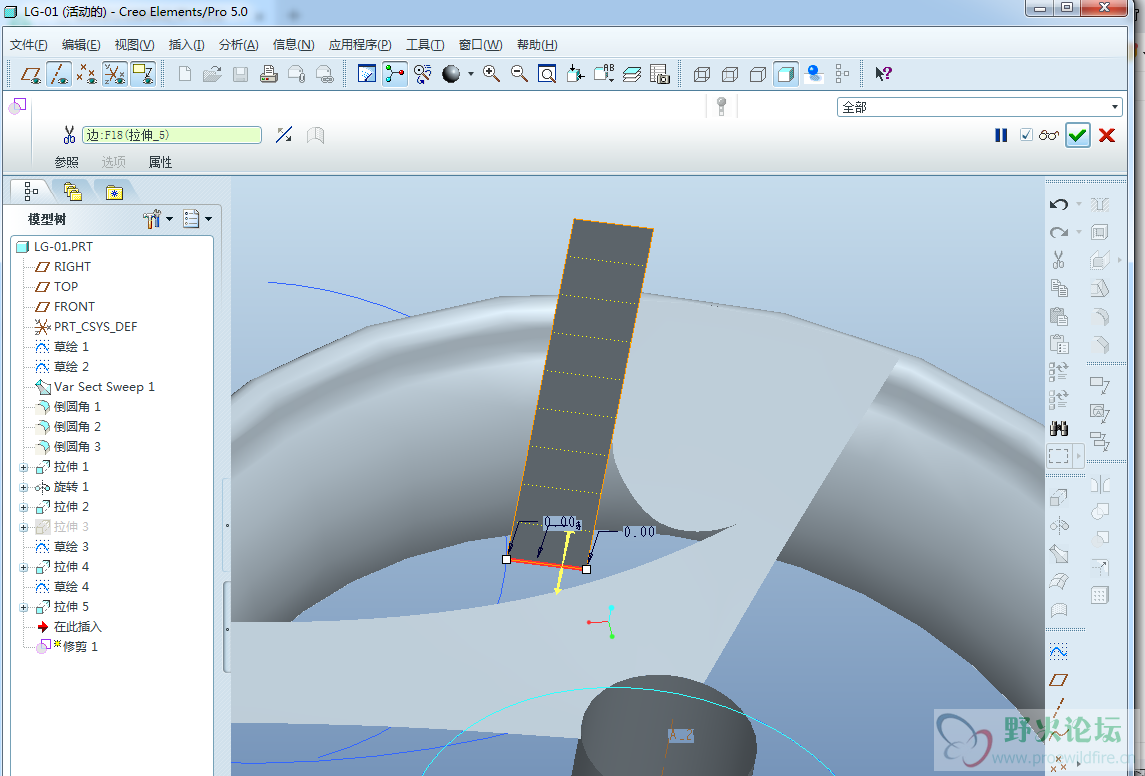Open the layers tool
1145x776 pixels.
(632, 74)
